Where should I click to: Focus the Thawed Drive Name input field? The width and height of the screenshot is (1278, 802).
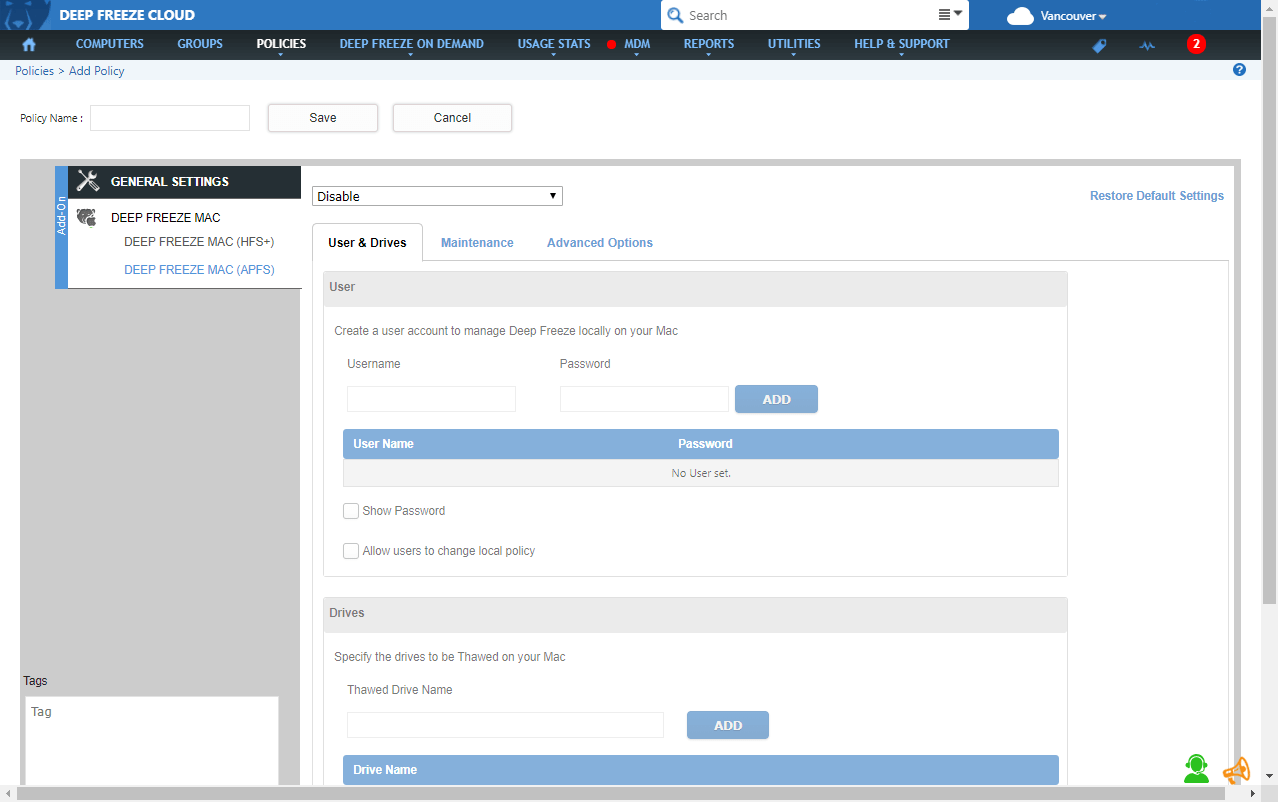click(505, 725)
